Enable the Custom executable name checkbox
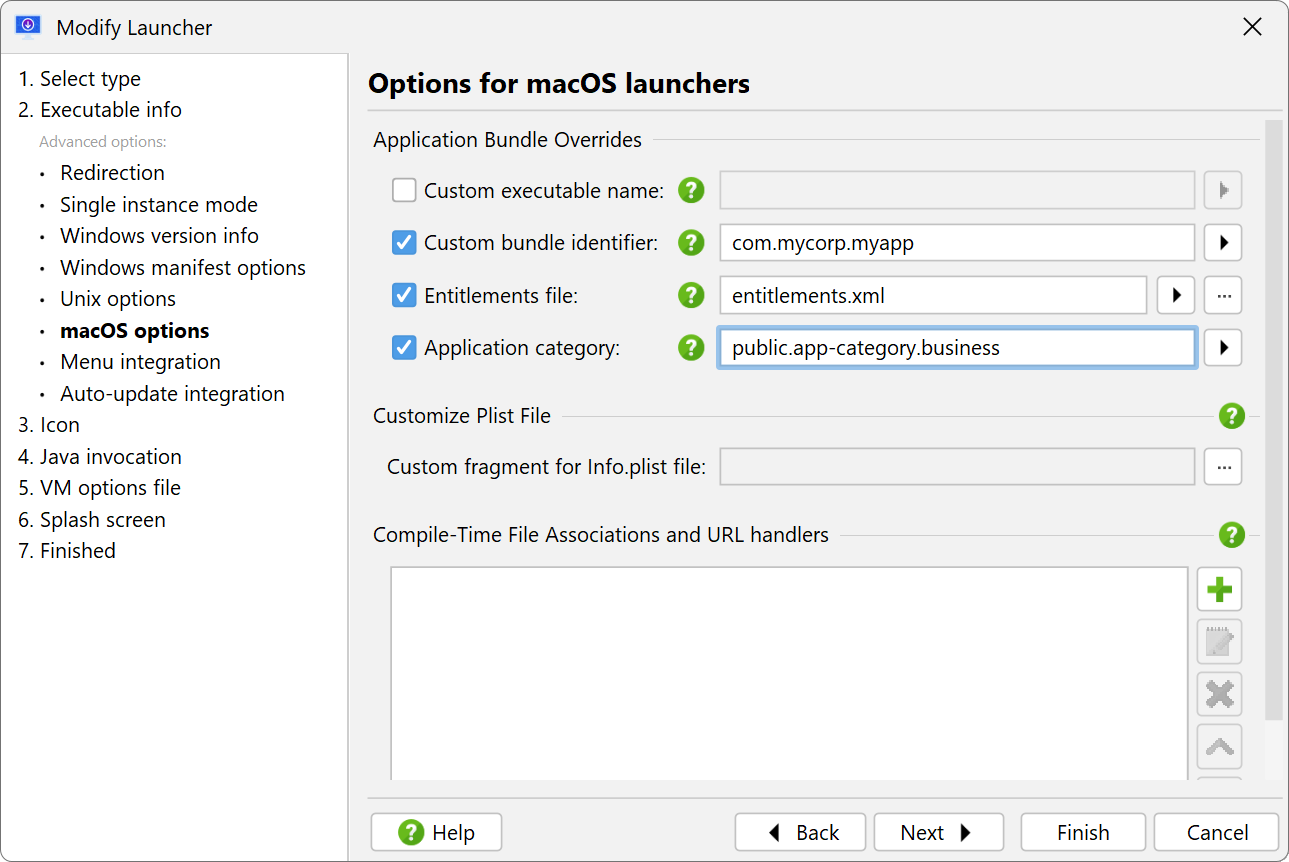The height and width of the screenshot is (862, 1289). (x=404, y=190)
